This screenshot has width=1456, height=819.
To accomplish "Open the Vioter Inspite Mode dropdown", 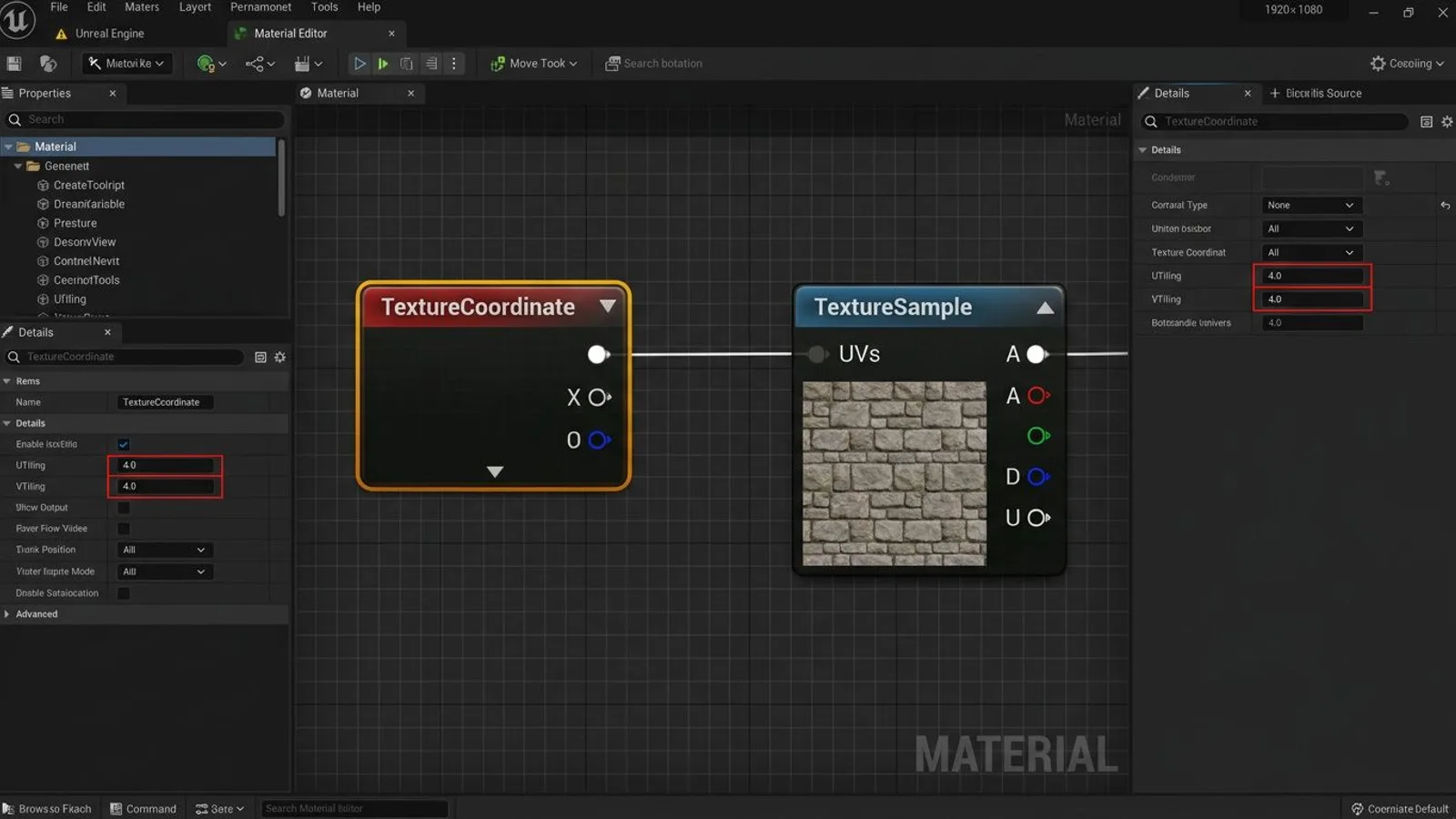I will click(164, 571).
